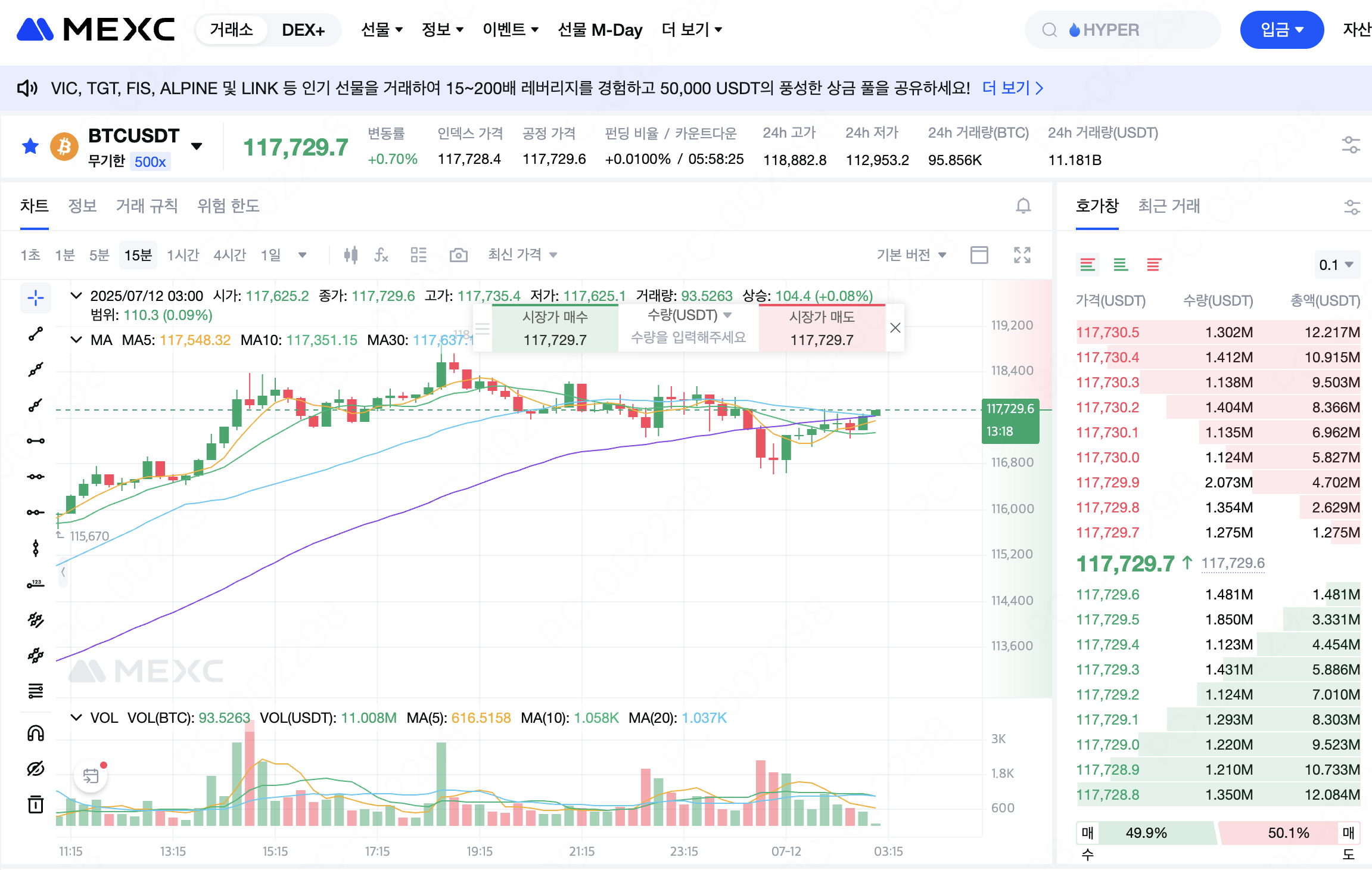Switch to 위험 한도 tab
Screen dimensions: 1372x870
228,206
